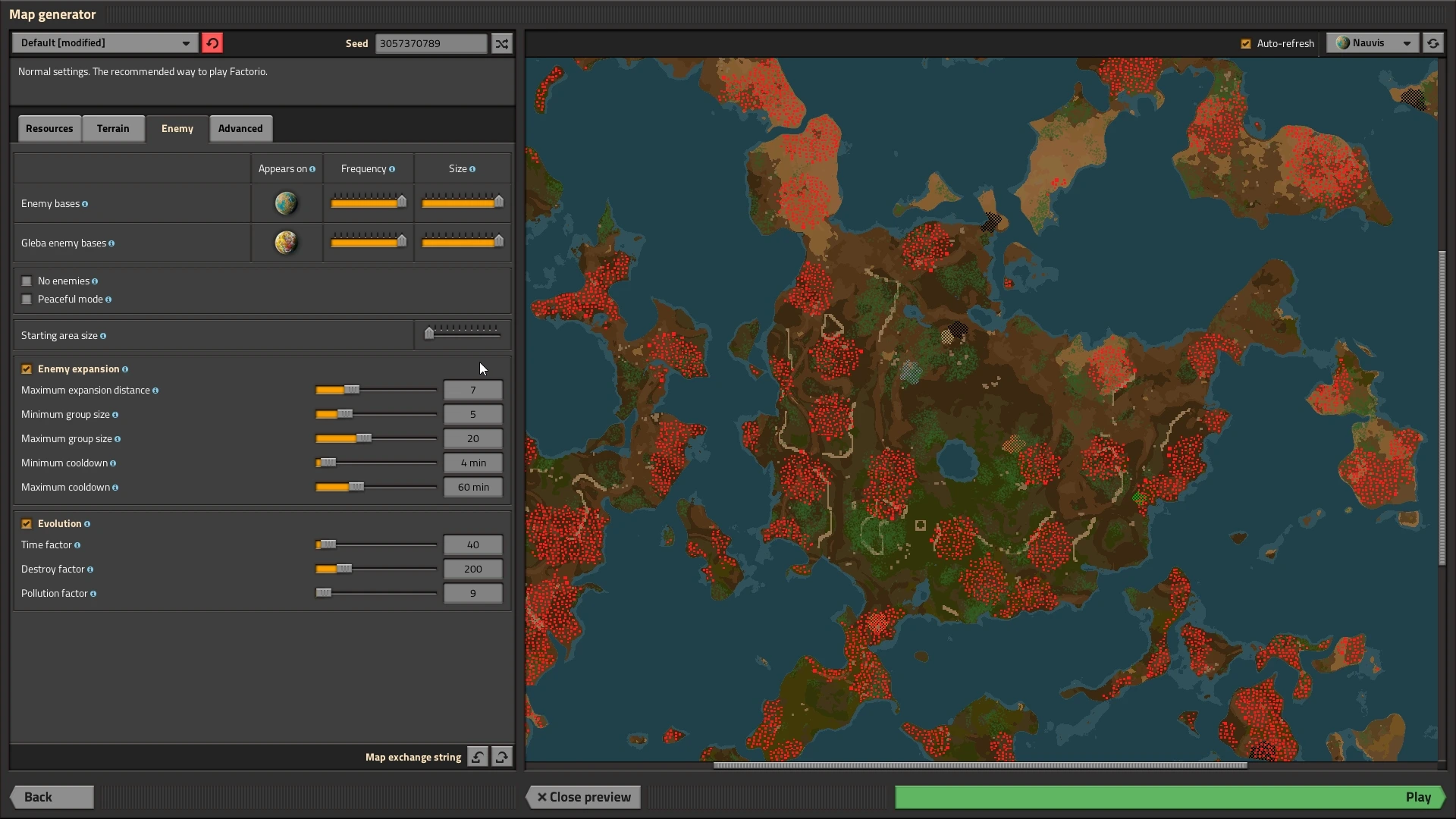Click the Gleba planet icon in table
Viewport: 1456px width, 819px height.
tap(286, 243)
